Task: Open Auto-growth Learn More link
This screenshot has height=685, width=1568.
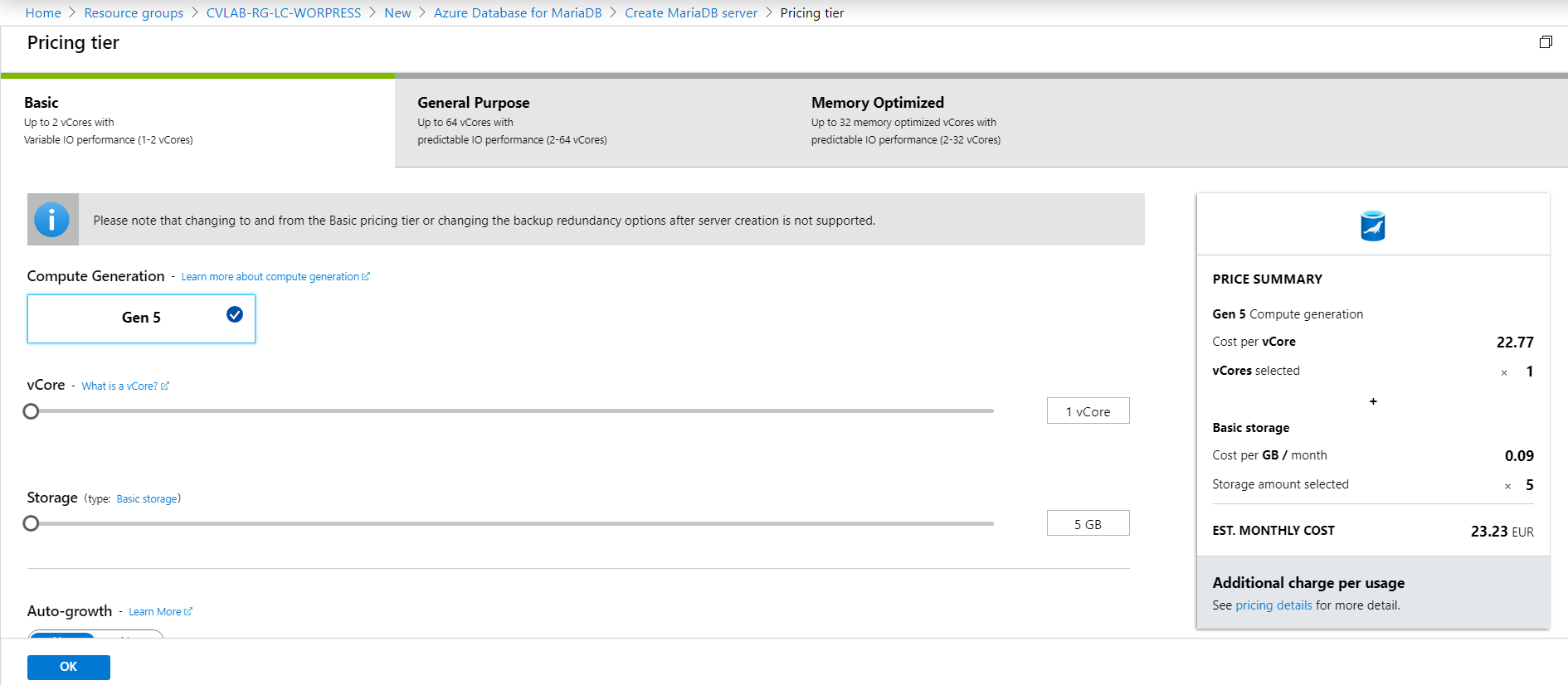Action: tap(160, 612)
